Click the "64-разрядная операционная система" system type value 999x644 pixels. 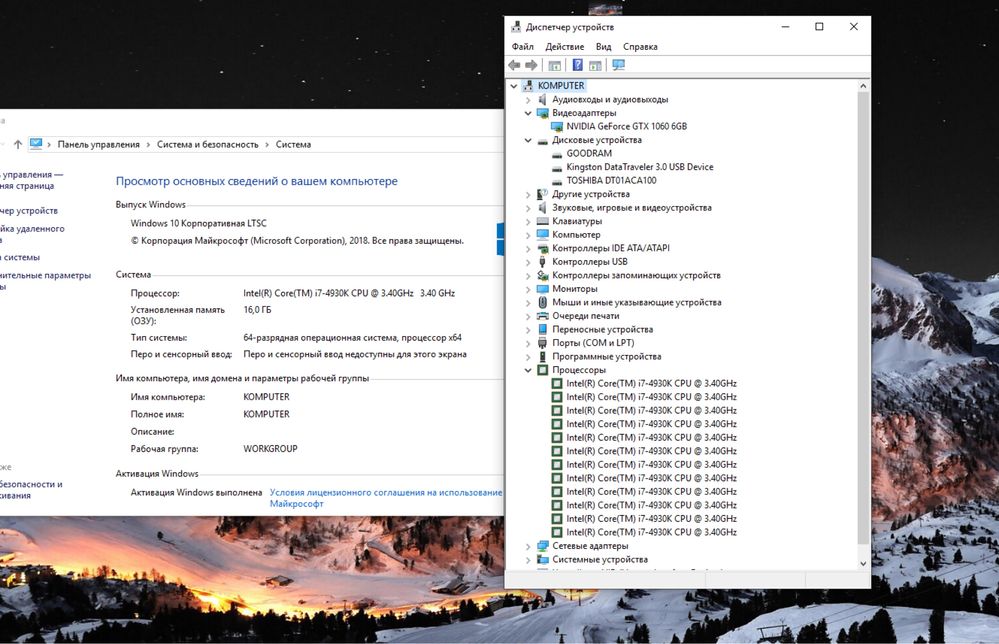tap(352, 338)
